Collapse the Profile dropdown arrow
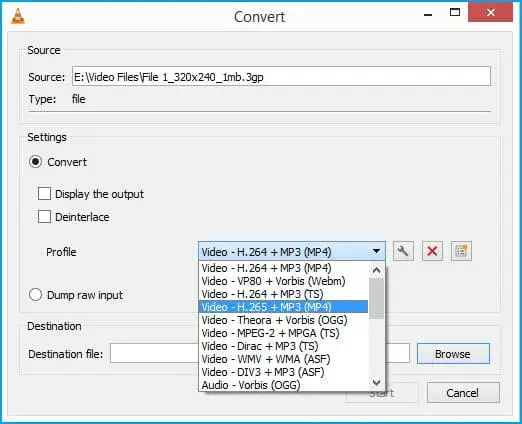Screen dimensions: 522x424 (376, 251)
